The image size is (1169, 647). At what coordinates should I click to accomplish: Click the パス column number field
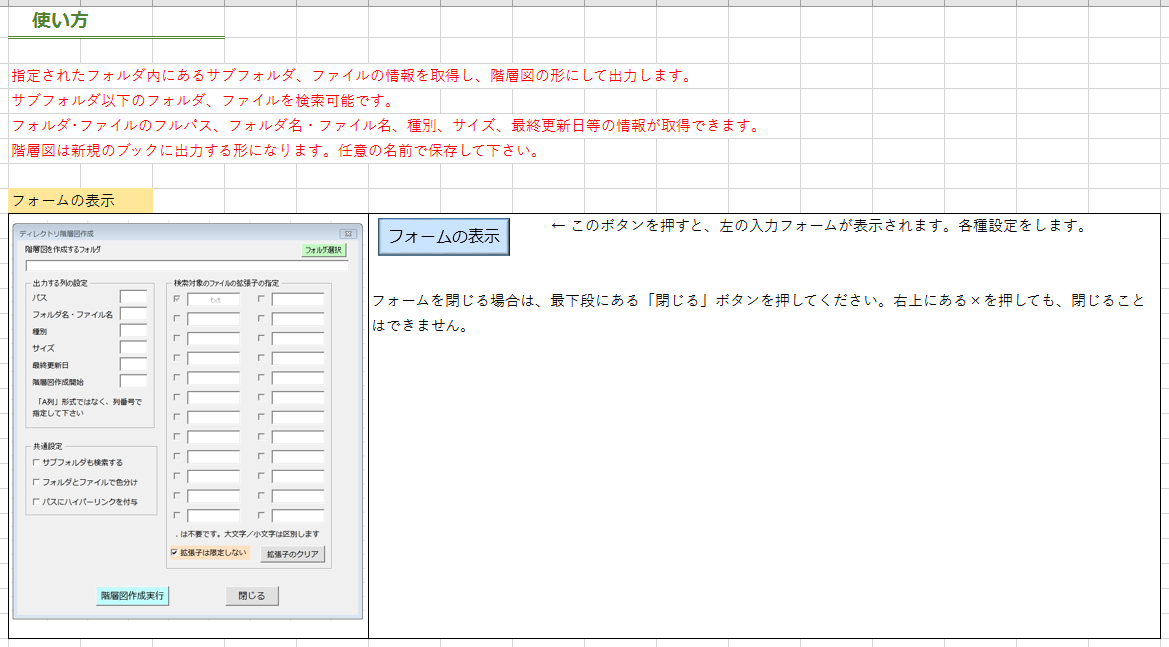pos(135,295)
